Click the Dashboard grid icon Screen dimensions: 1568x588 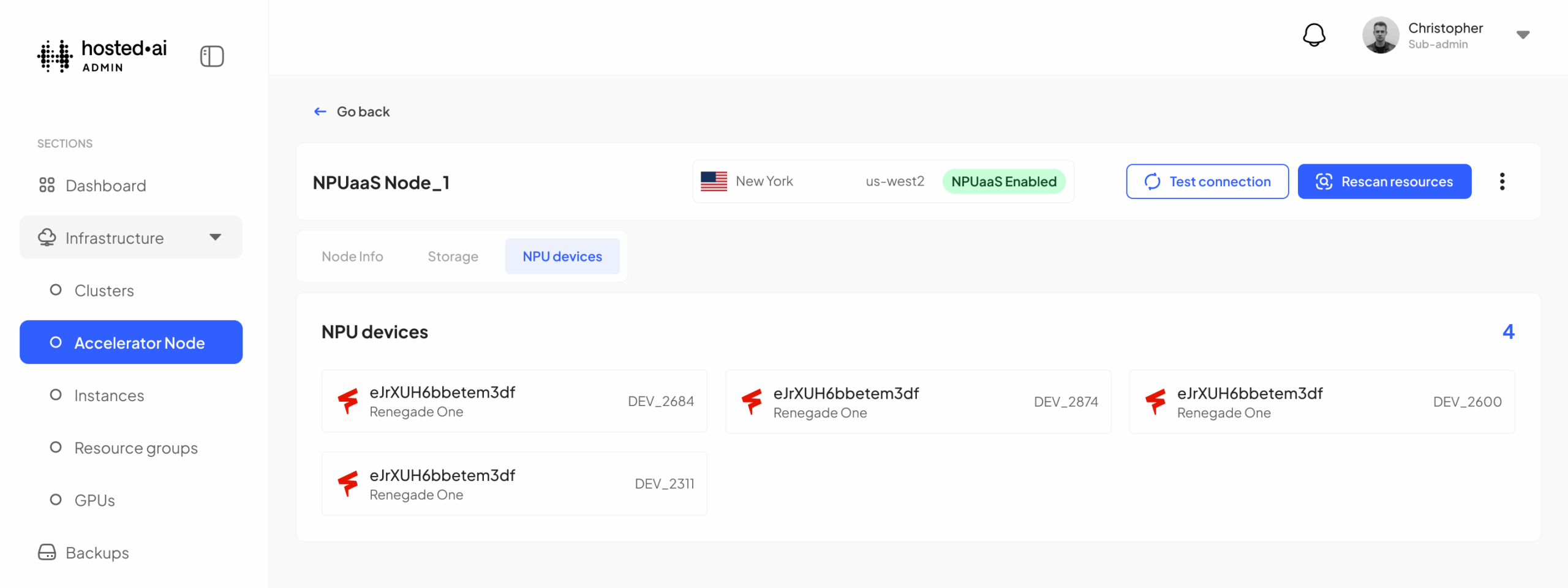click(47, 185)
